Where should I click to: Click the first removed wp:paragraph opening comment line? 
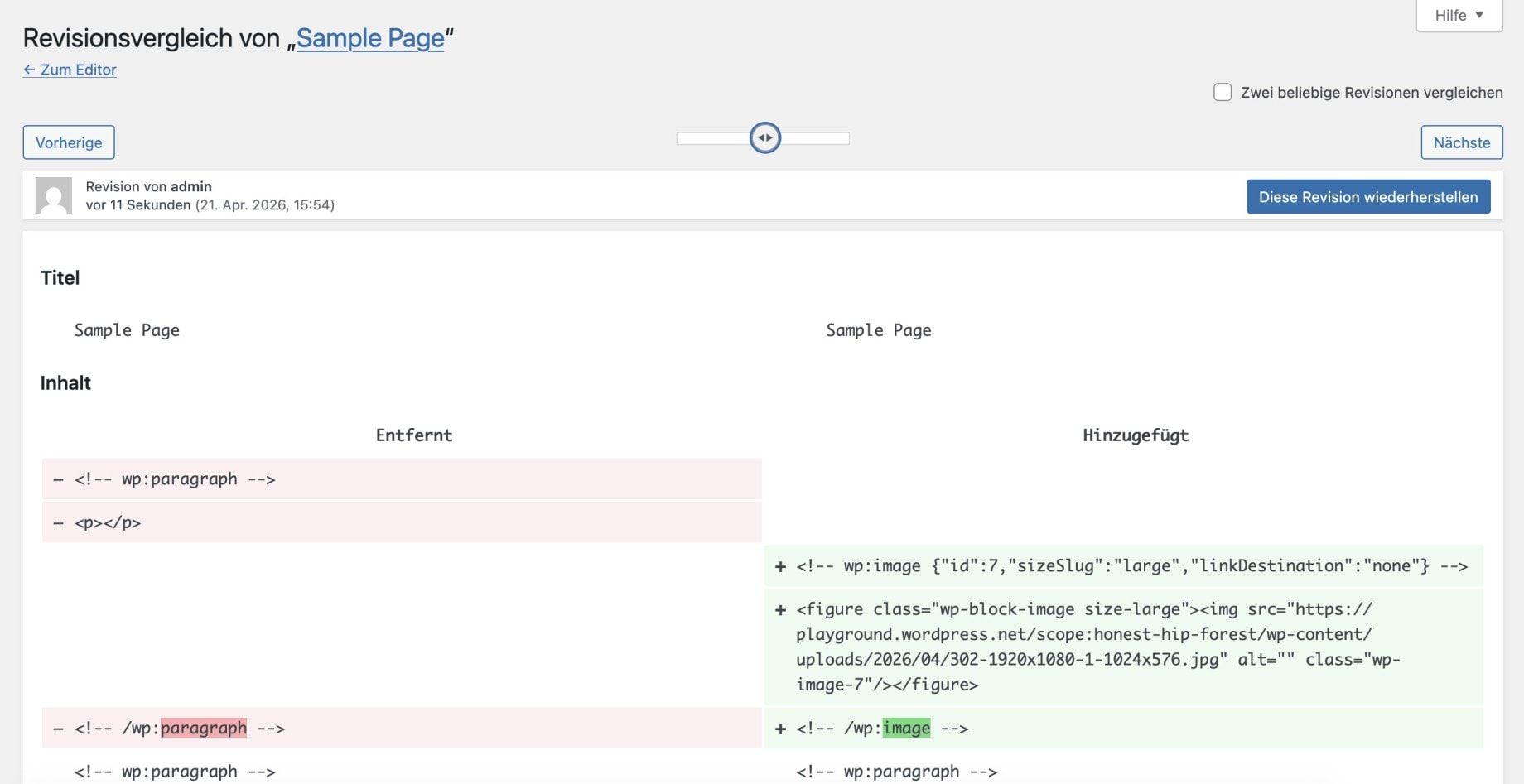pyautogui.click(x=402, y=479)
